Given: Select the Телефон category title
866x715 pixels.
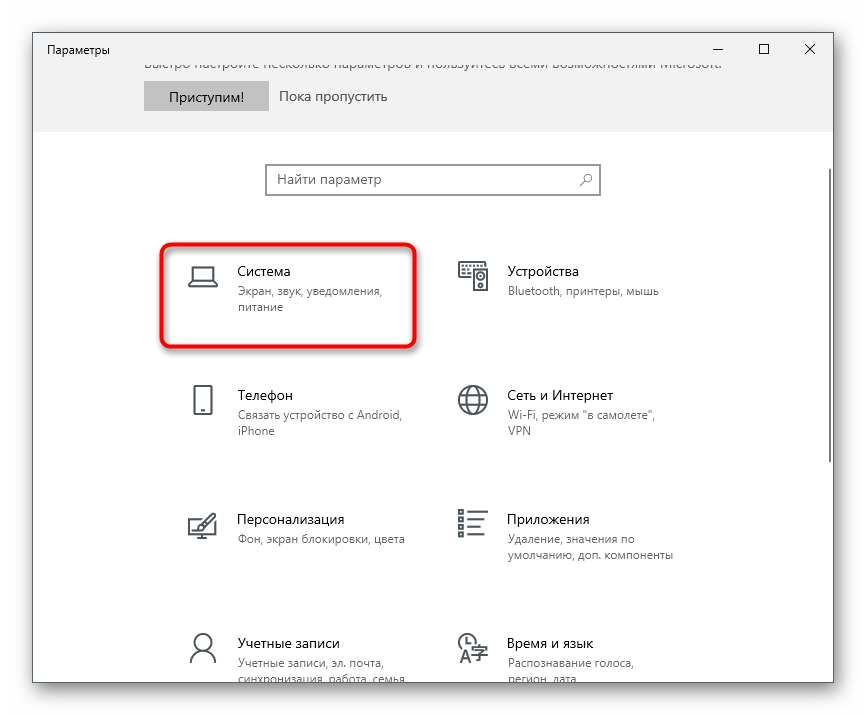Looking at the screenshot, I should click(265, 395).
